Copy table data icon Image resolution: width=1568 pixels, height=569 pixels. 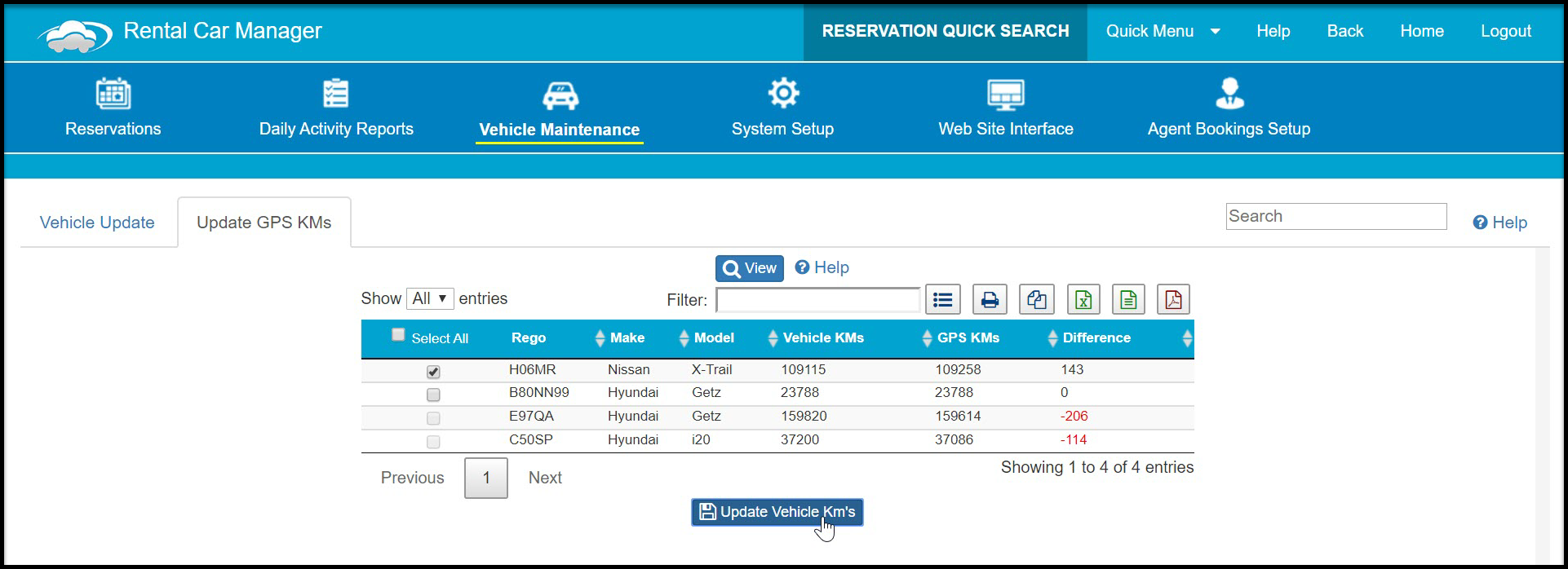[x=1037, y=300]
